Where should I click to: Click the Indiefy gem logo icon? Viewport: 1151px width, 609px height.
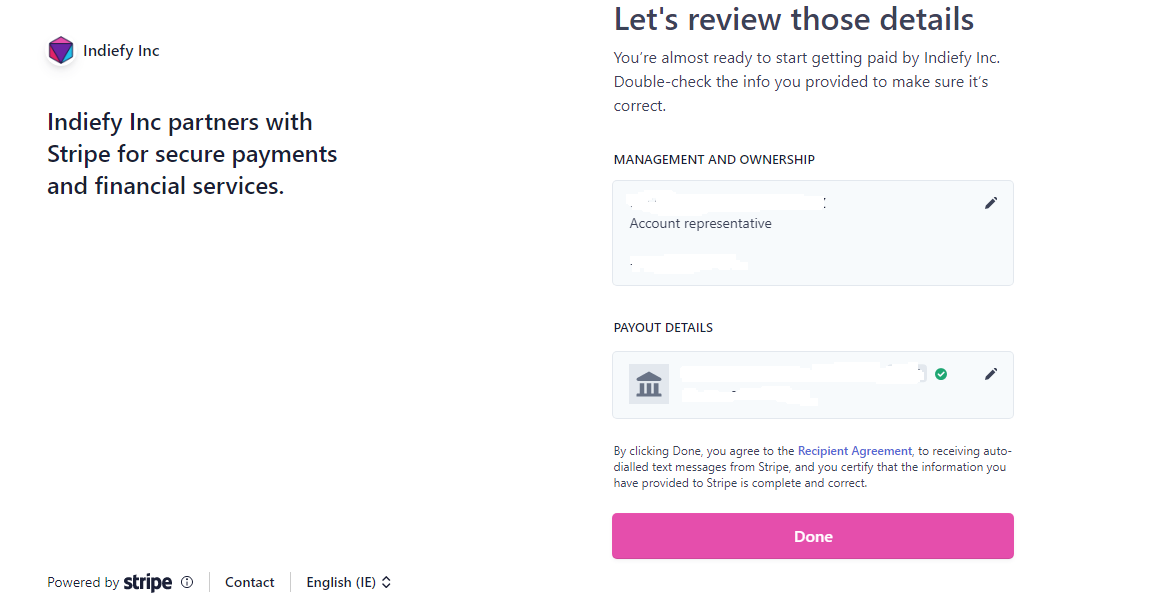tap(61, 51)
